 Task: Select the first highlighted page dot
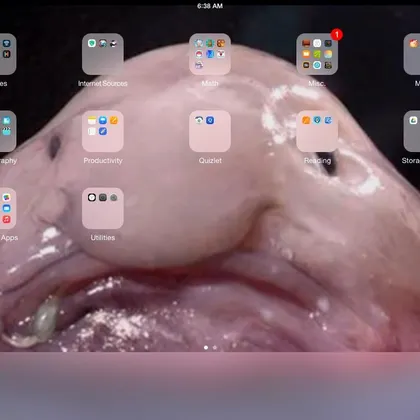(206, 348)
